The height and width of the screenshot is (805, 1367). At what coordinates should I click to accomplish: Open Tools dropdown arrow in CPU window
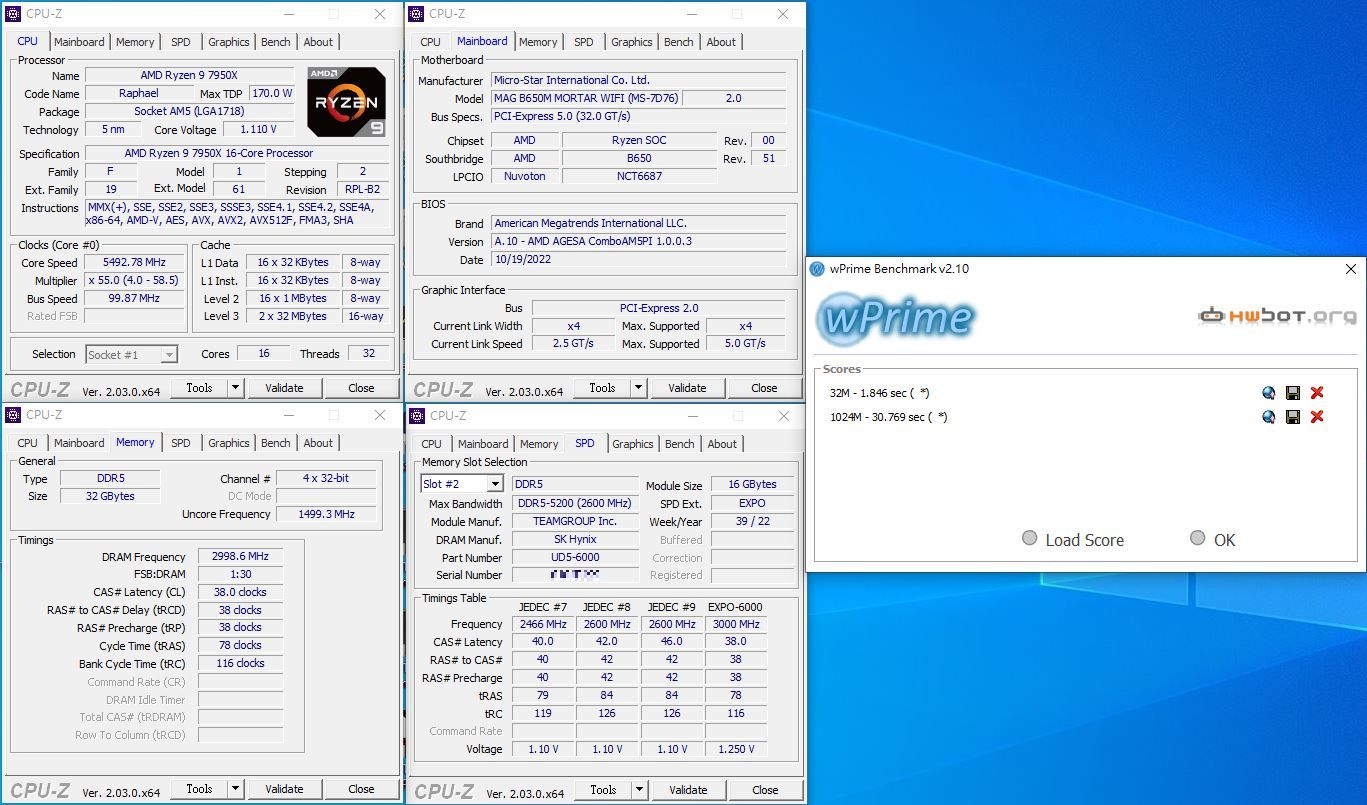point(236,388)
